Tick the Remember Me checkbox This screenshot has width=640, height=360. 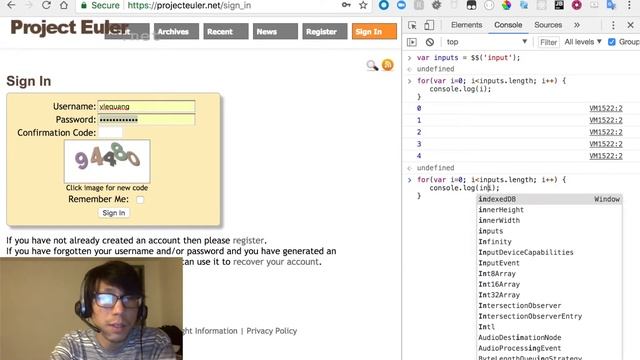click(140, 200)
